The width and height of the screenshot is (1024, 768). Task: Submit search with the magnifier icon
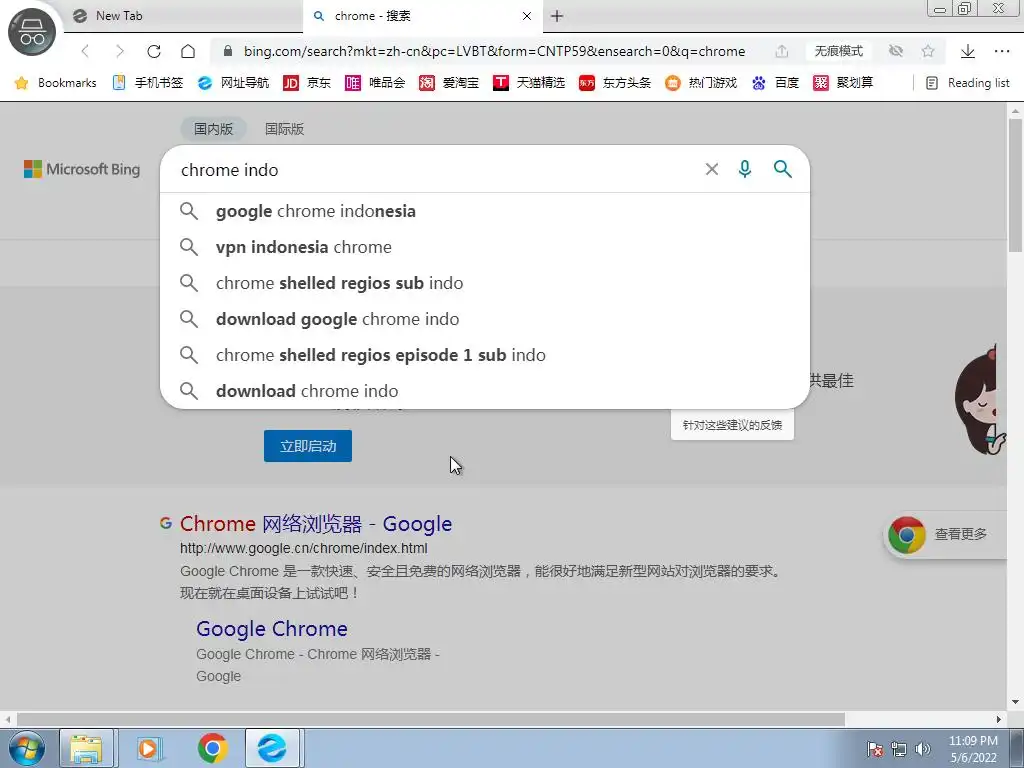point(782,169)
